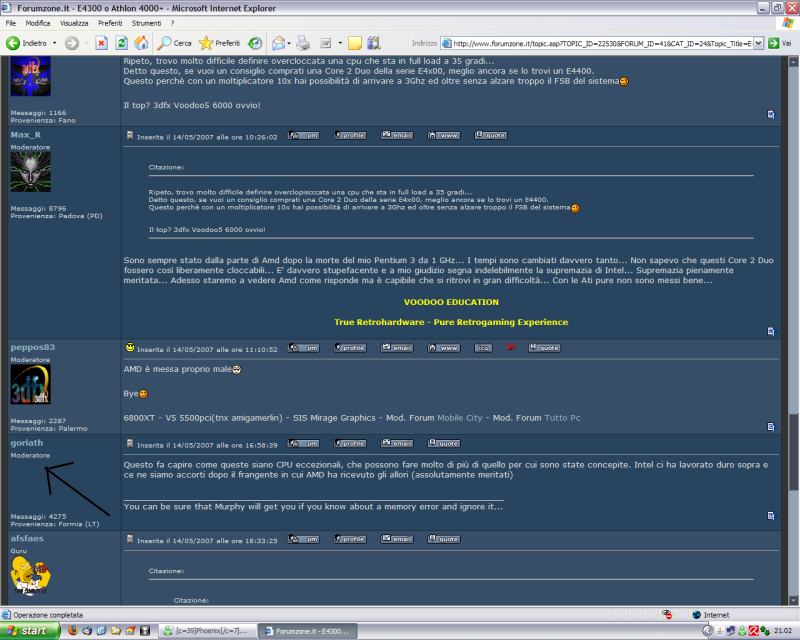Send a pm to afsfaes
Image resolution: width=800 pixels, height=640 pixels.
click(x=304, y=539)
